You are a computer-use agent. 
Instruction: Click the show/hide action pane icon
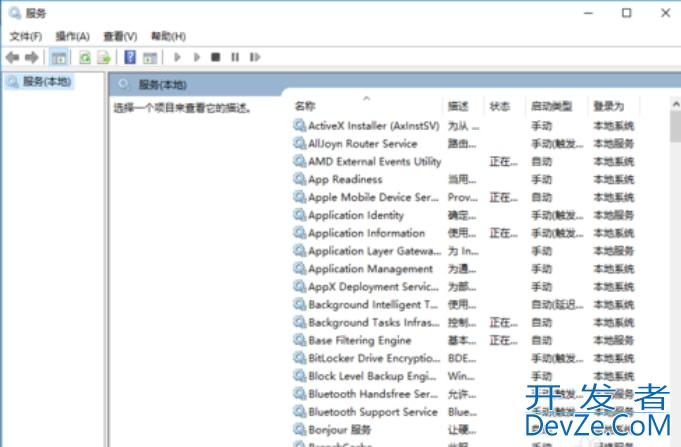pyautogui.click(x=150, y=57)
